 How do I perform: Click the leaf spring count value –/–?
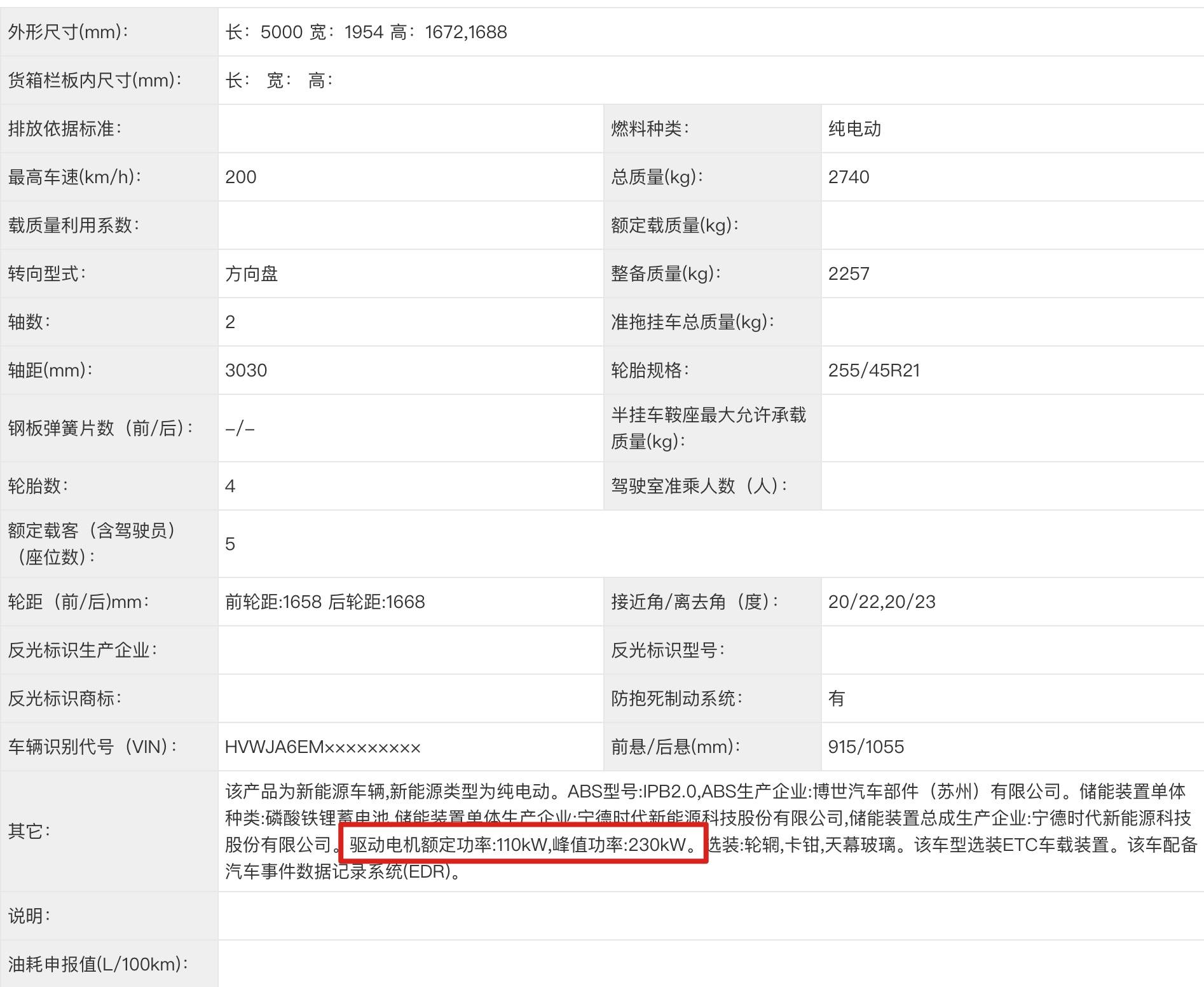240,428
